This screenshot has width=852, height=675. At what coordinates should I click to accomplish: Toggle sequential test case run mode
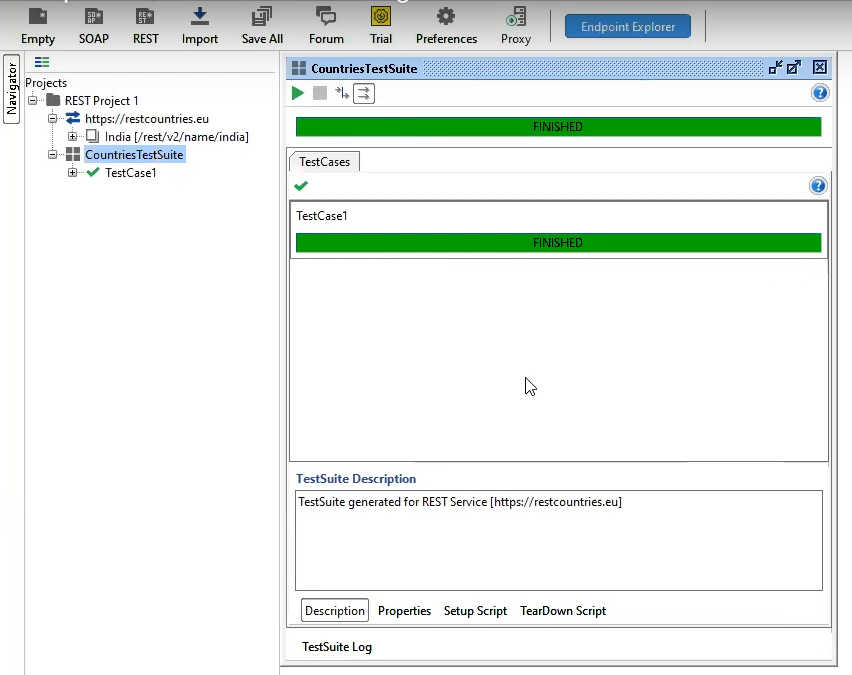pyautogui.click(x=342, y=93)
